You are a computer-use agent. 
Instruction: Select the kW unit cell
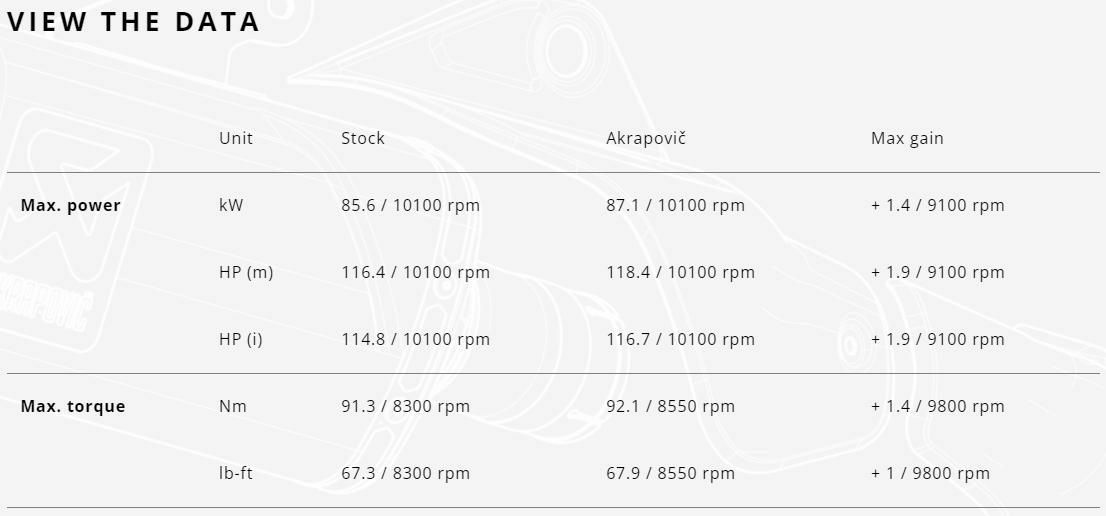231,205
